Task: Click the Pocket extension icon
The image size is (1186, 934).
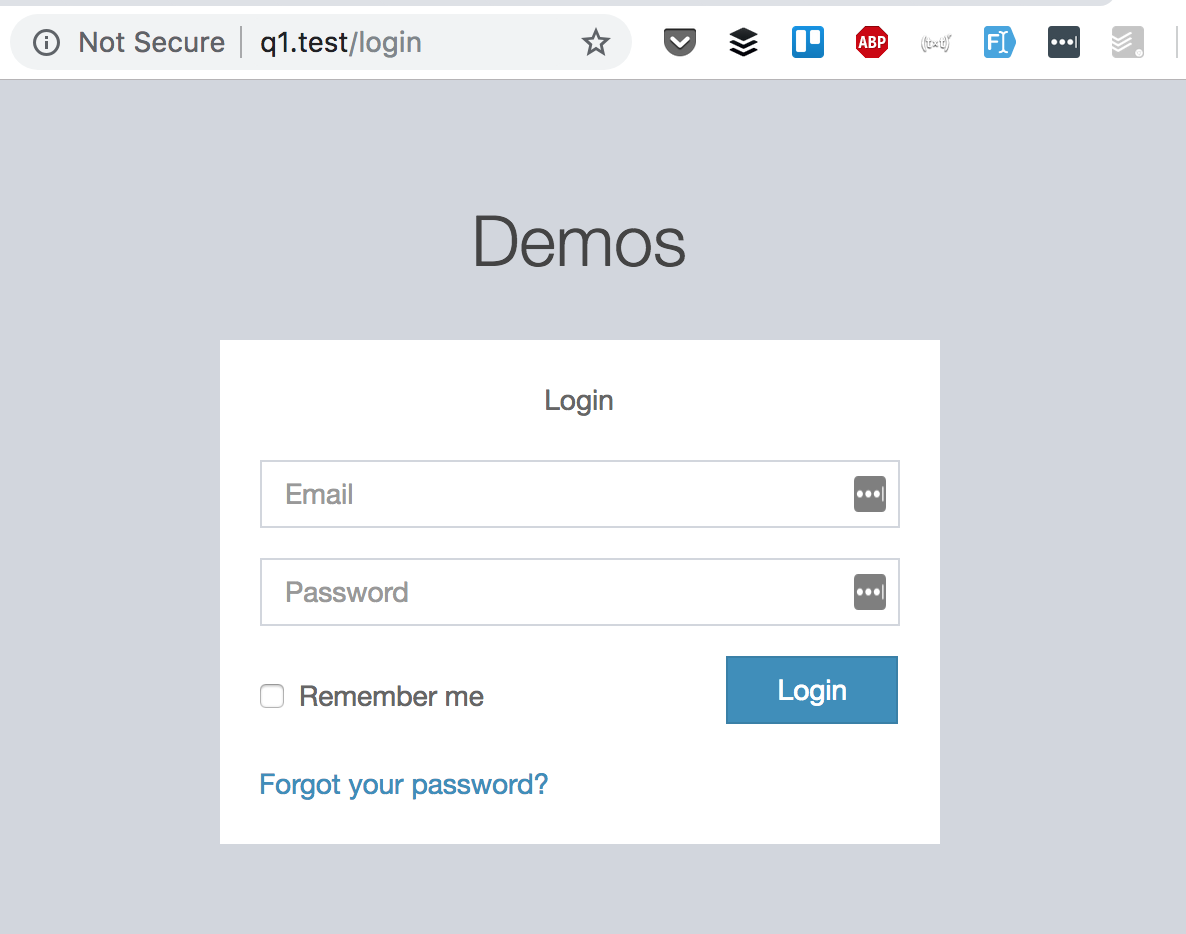Action: pos(680,42)
